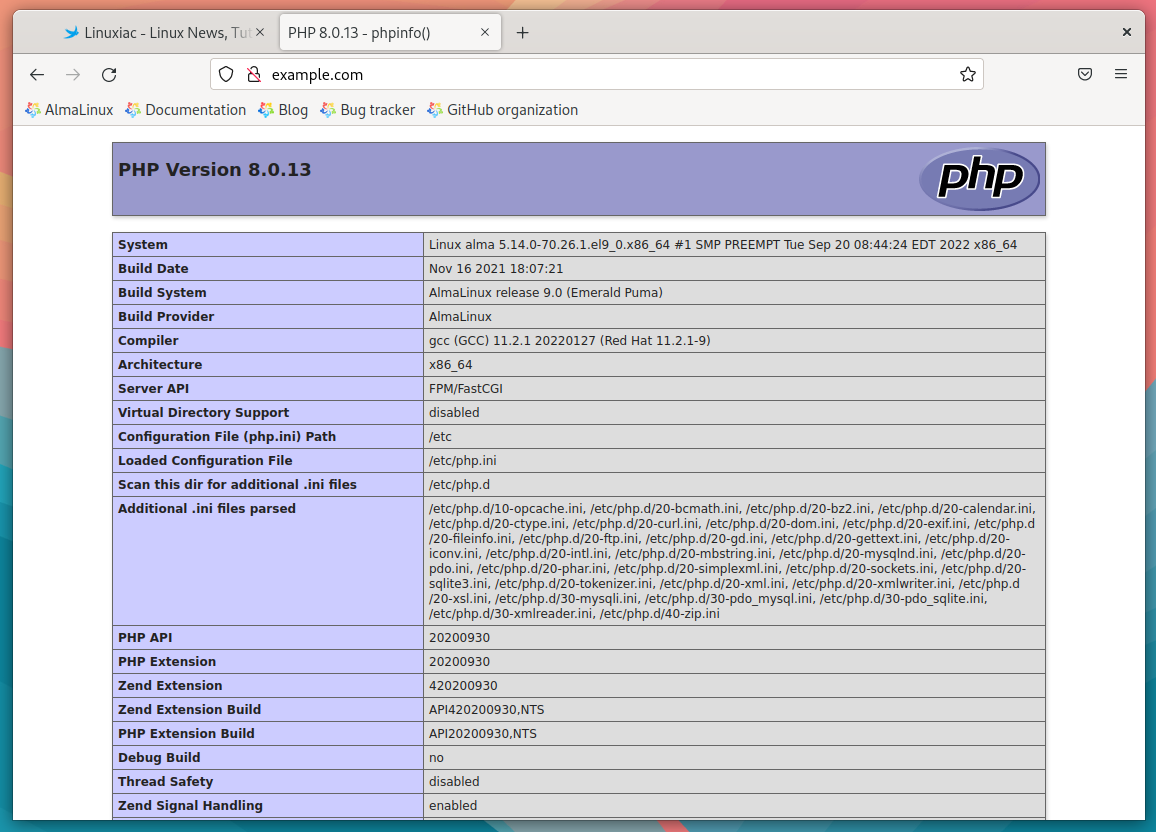The width and height of the screenshot is (1156, 832).
Task: Click the Virtual Directory Support label
Action: [203, 413]
